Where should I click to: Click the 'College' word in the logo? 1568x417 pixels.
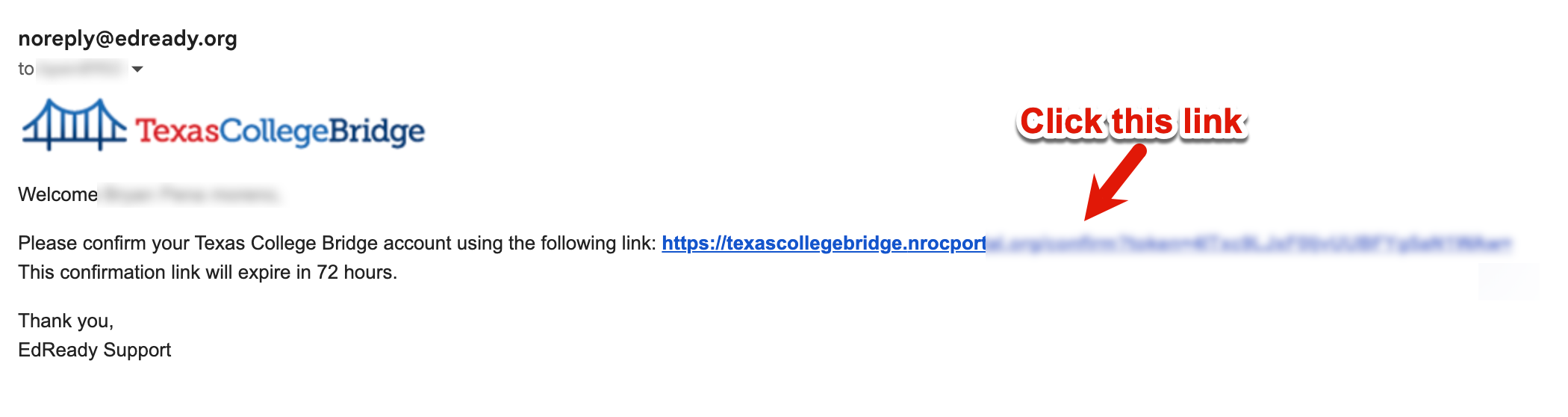274,132
